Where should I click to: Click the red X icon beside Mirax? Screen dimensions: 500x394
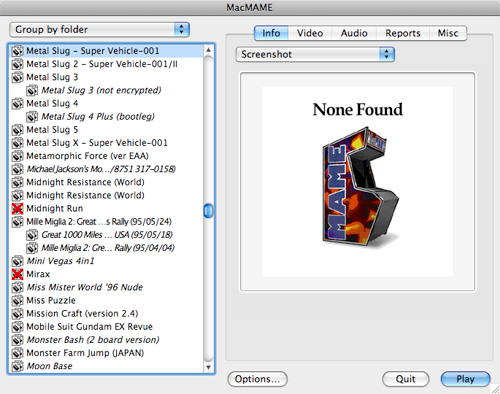point(17,274)
